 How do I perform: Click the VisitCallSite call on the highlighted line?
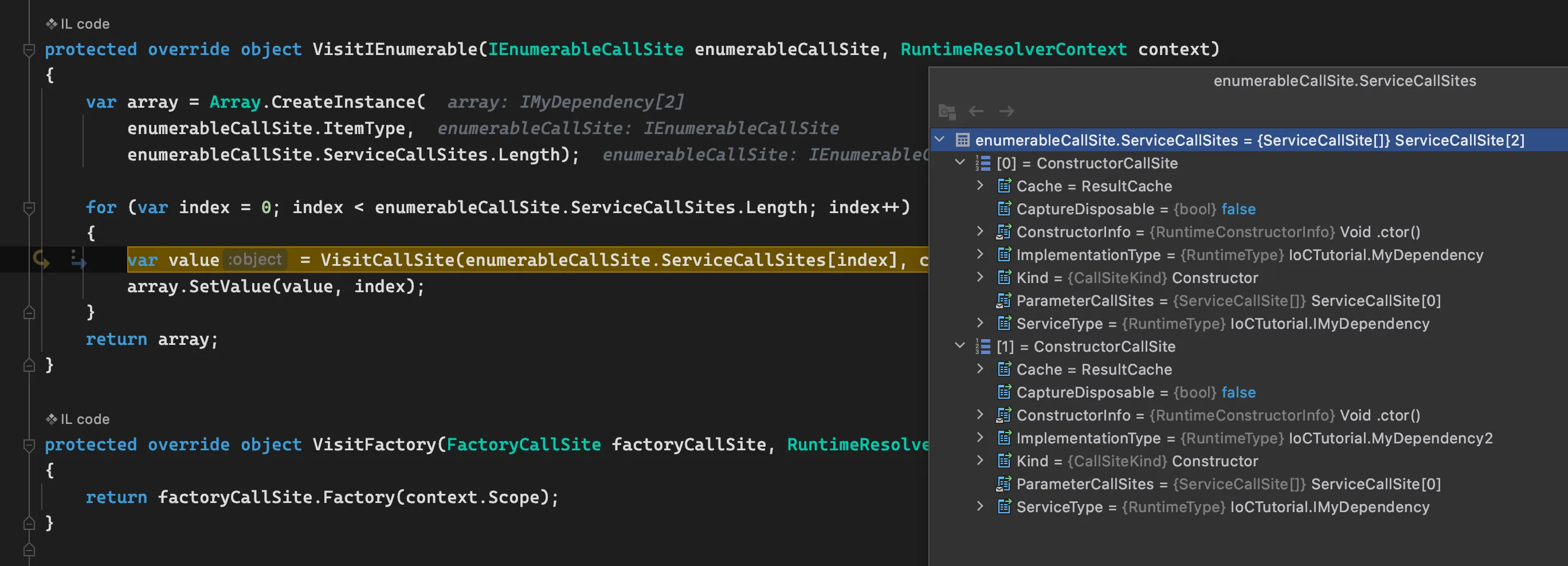pyautogui.click(x=388, y=260)
